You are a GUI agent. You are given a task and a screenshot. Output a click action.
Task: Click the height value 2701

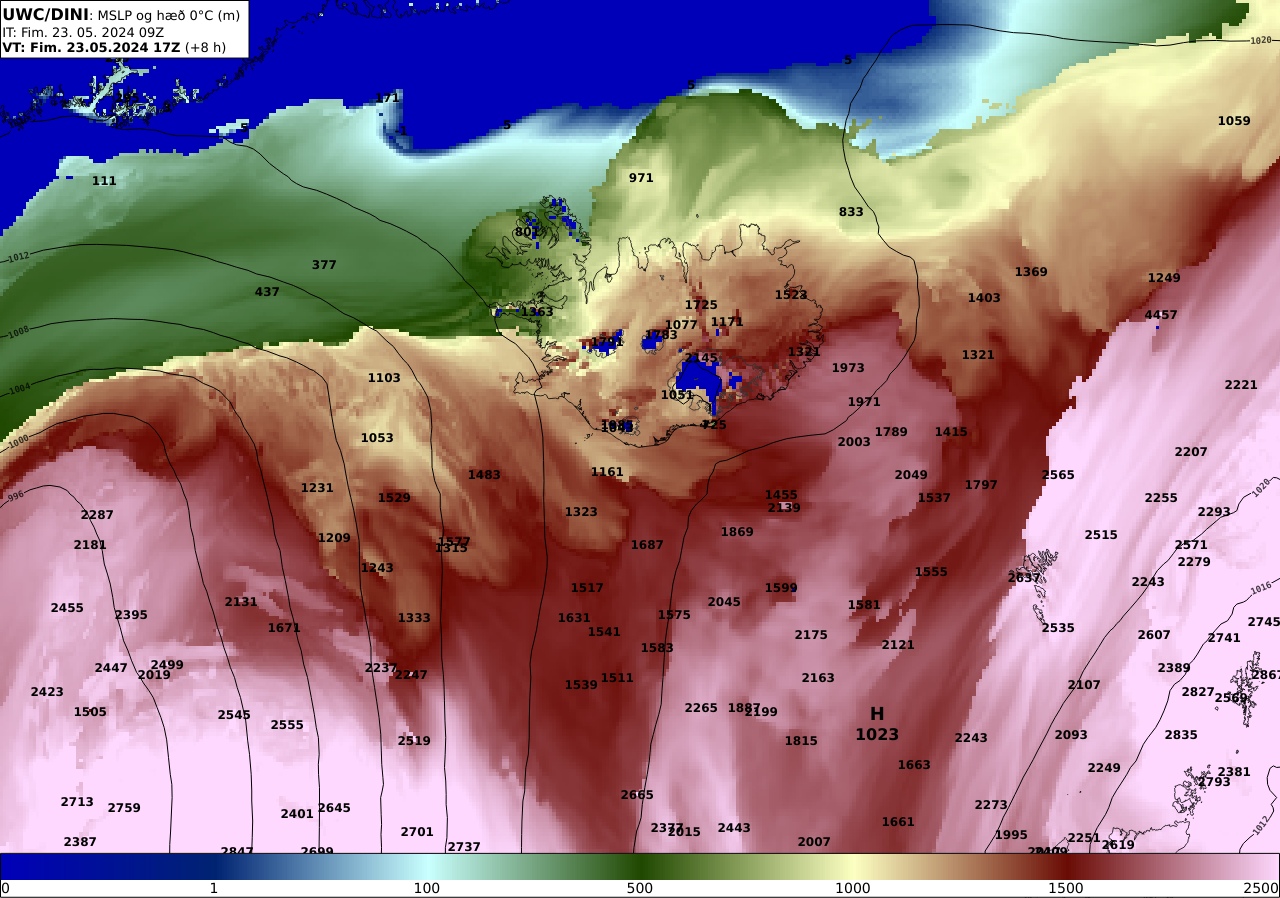[x=417, y=832]
